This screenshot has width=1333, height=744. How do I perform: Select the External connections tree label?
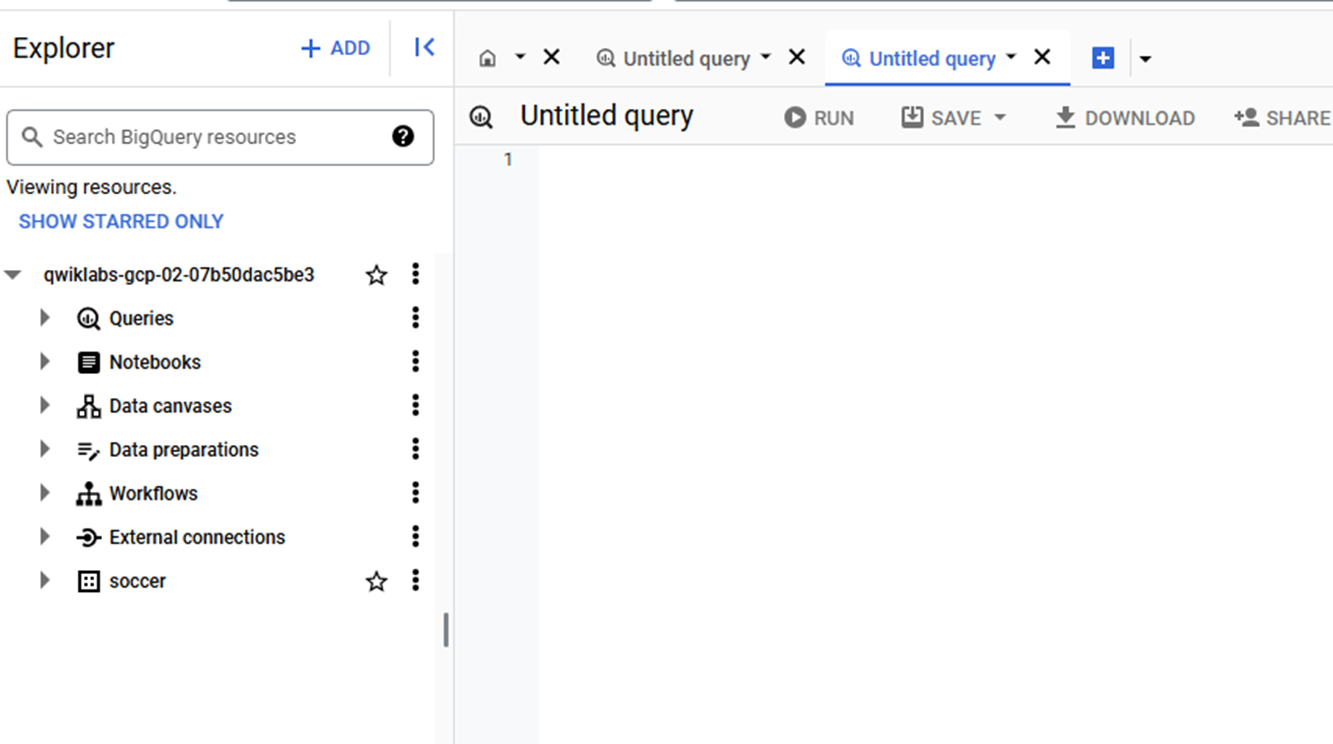point(197,537)
